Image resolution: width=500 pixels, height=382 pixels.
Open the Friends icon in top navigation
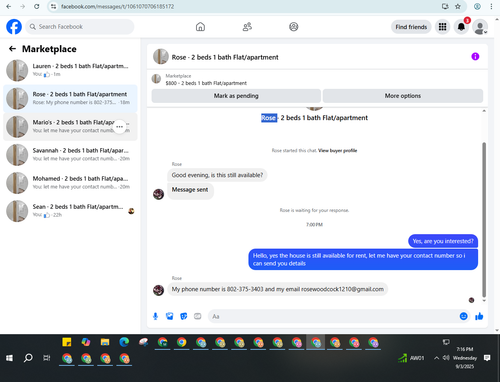[x=247, y=27]
